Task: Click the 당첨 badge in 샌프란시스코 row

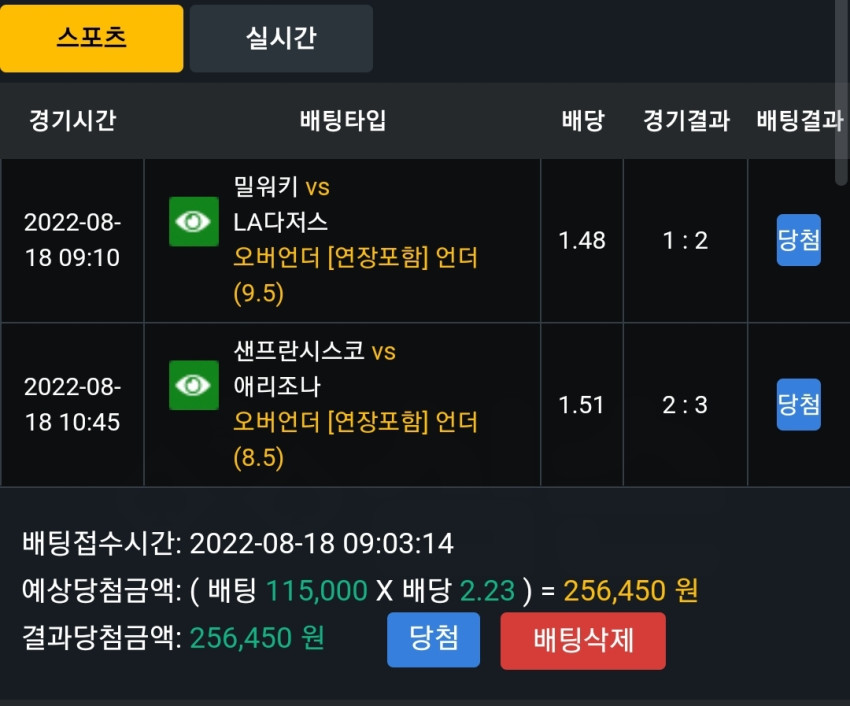Action: [x=799, y=405]
